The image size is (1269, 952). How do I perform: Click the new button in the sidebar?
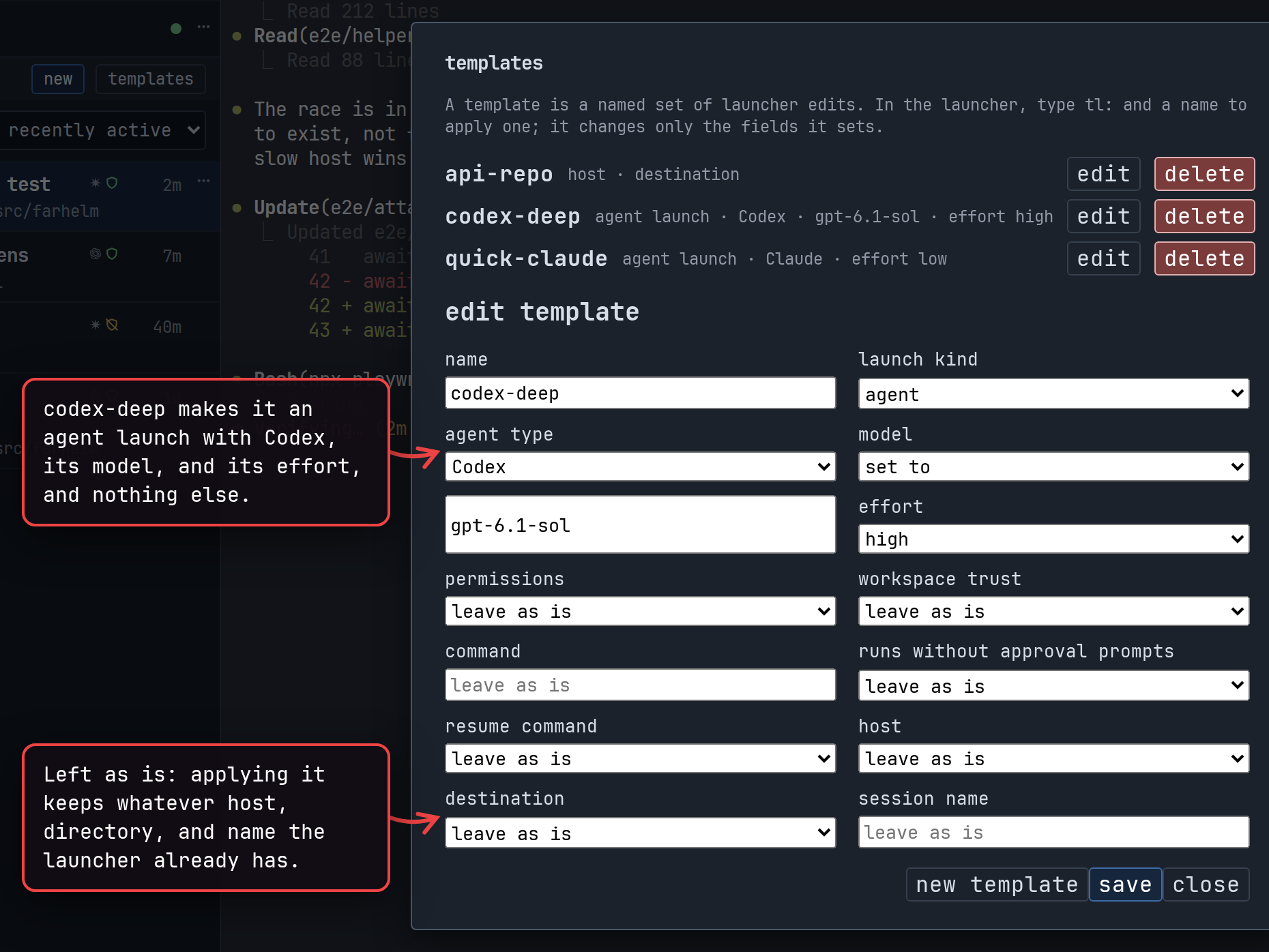pyautogui.click(x=58, y=79)
